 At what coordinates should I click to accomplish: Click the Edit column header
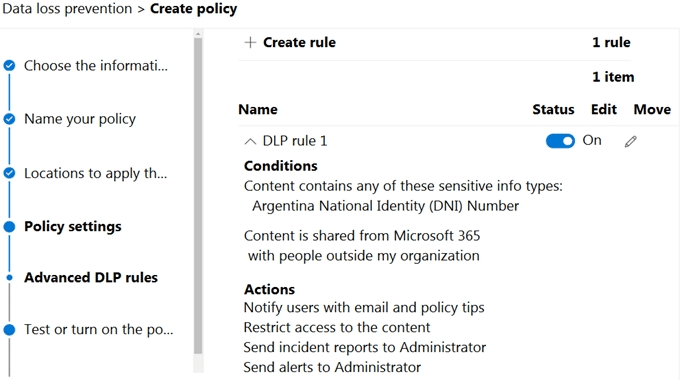(x=604, y=110)
